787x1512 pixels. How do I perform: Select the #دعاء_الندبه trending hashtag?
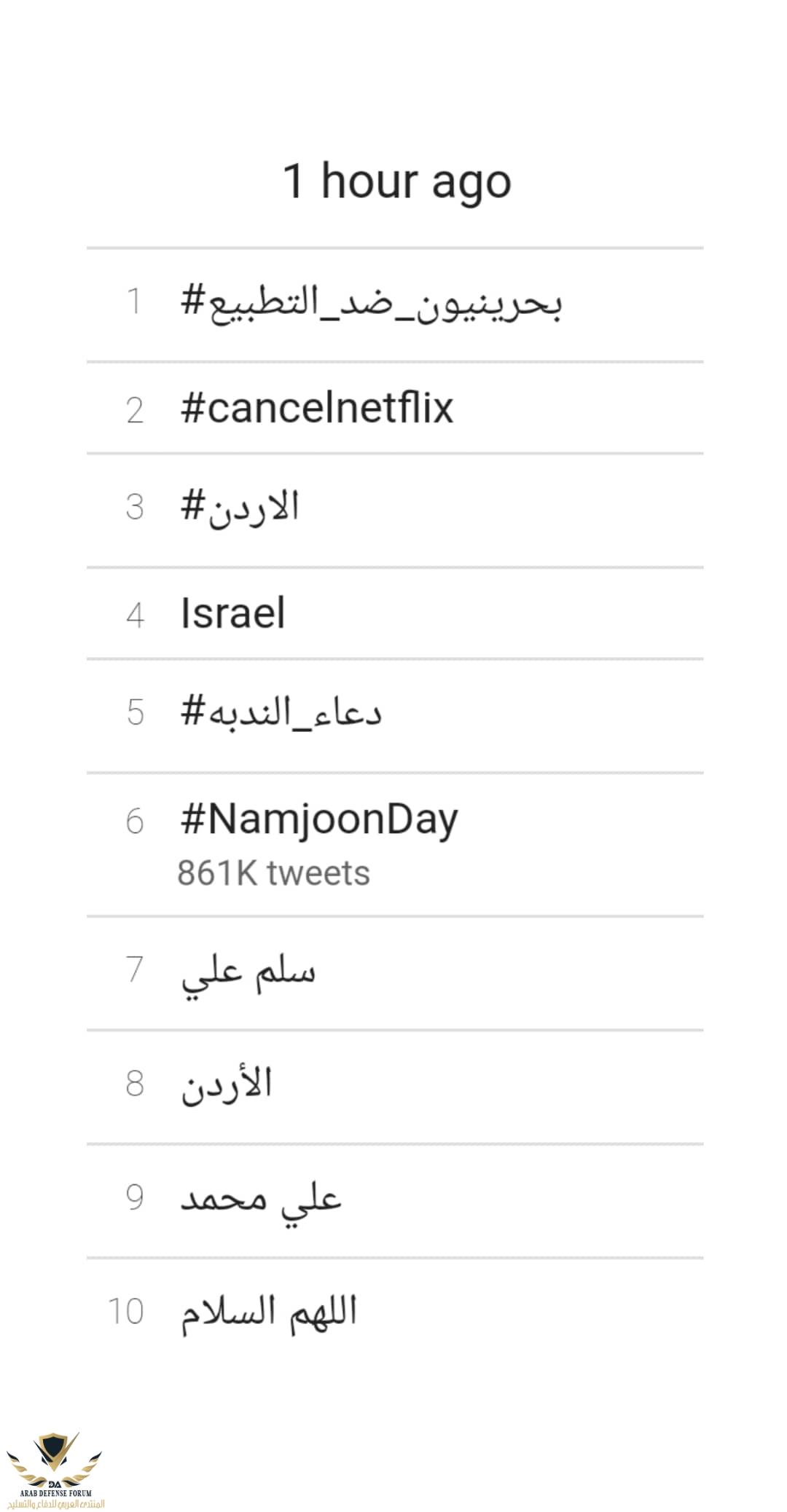click(281, 712)
